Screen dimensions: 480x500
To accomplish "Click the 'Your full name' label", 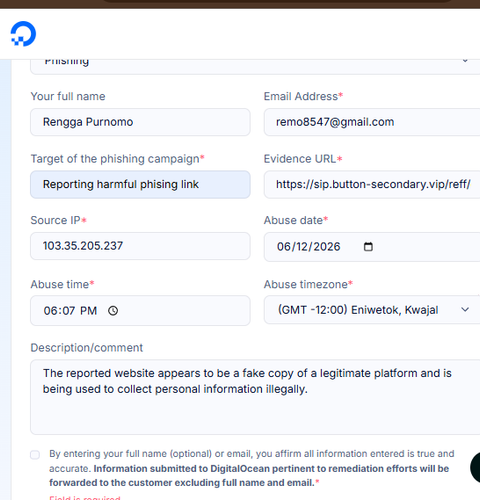I will [x=68, y=96].
